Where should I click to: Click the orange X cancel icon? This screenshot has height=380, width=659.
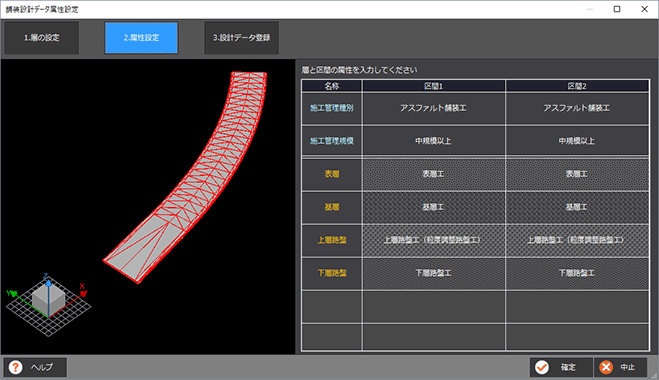606,367
